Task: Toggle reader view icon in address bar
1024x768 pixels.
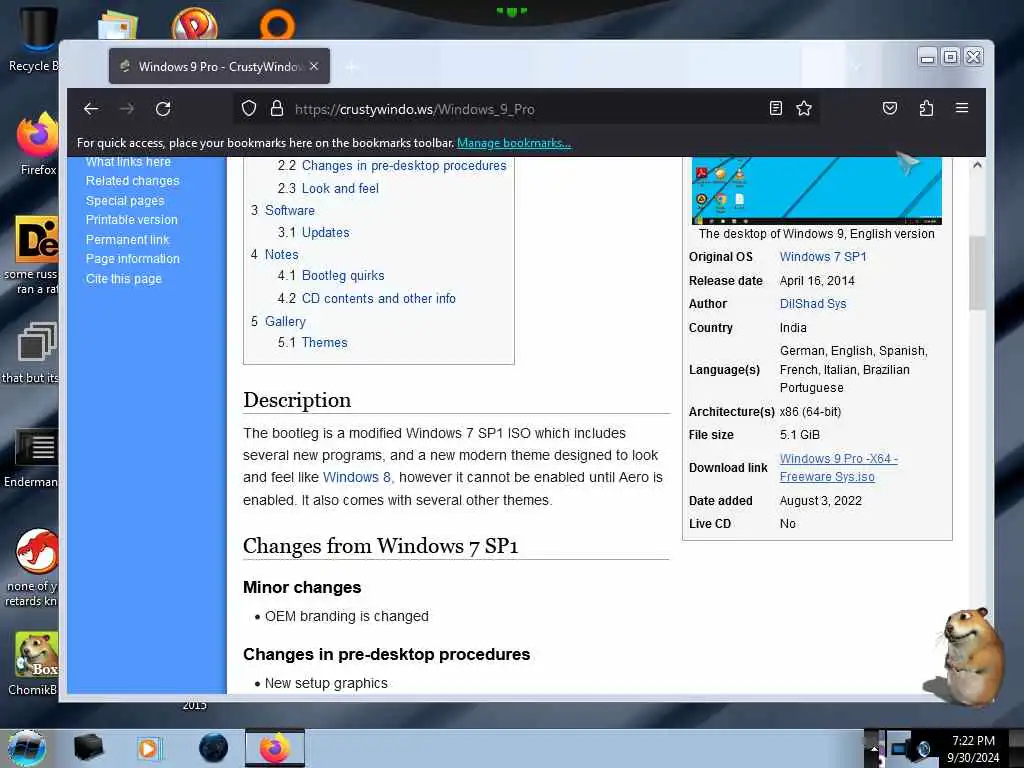Action: [x=775, y=108]
